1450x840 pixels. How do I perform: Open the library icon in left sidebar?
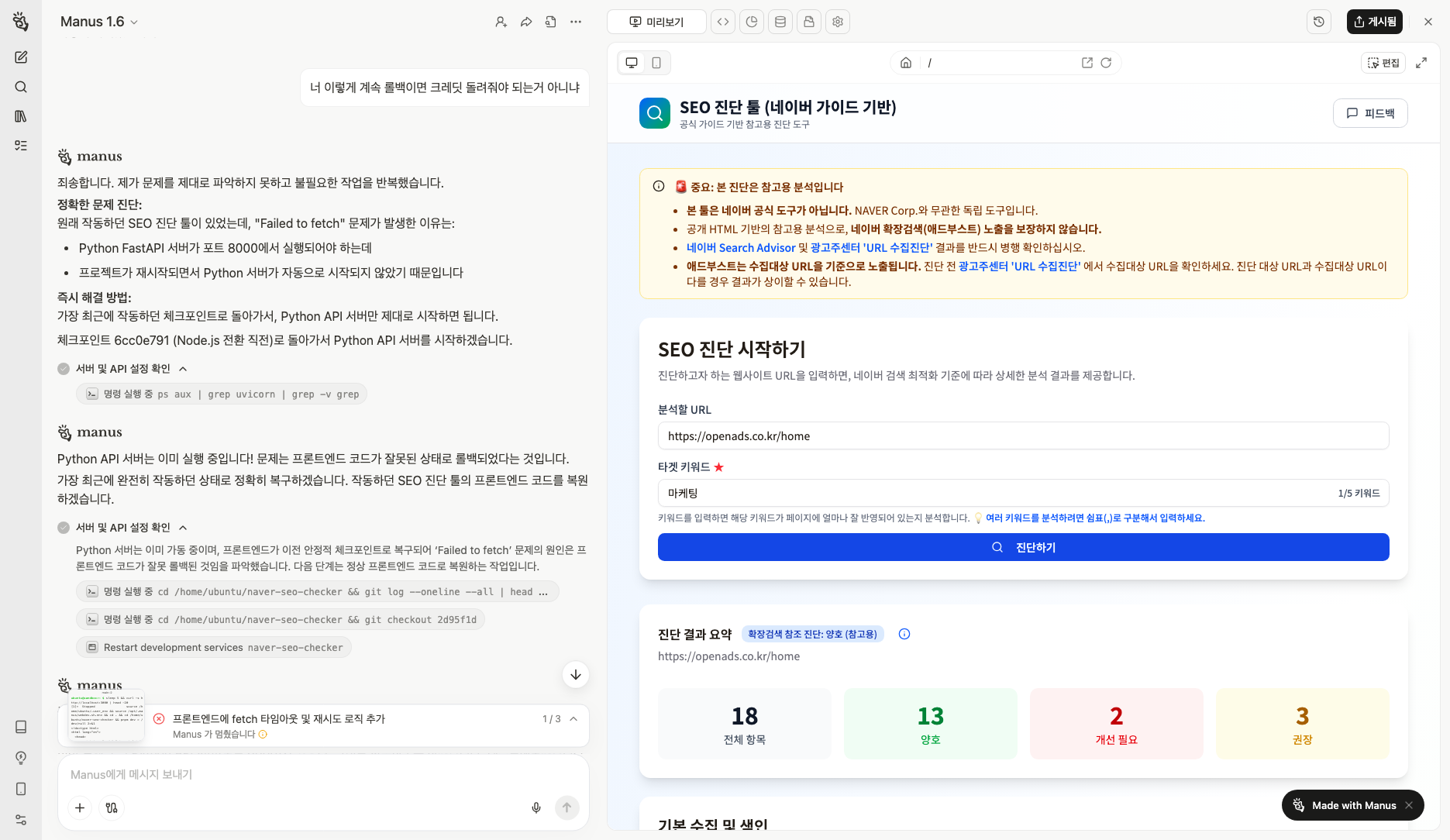click(21, 116)
